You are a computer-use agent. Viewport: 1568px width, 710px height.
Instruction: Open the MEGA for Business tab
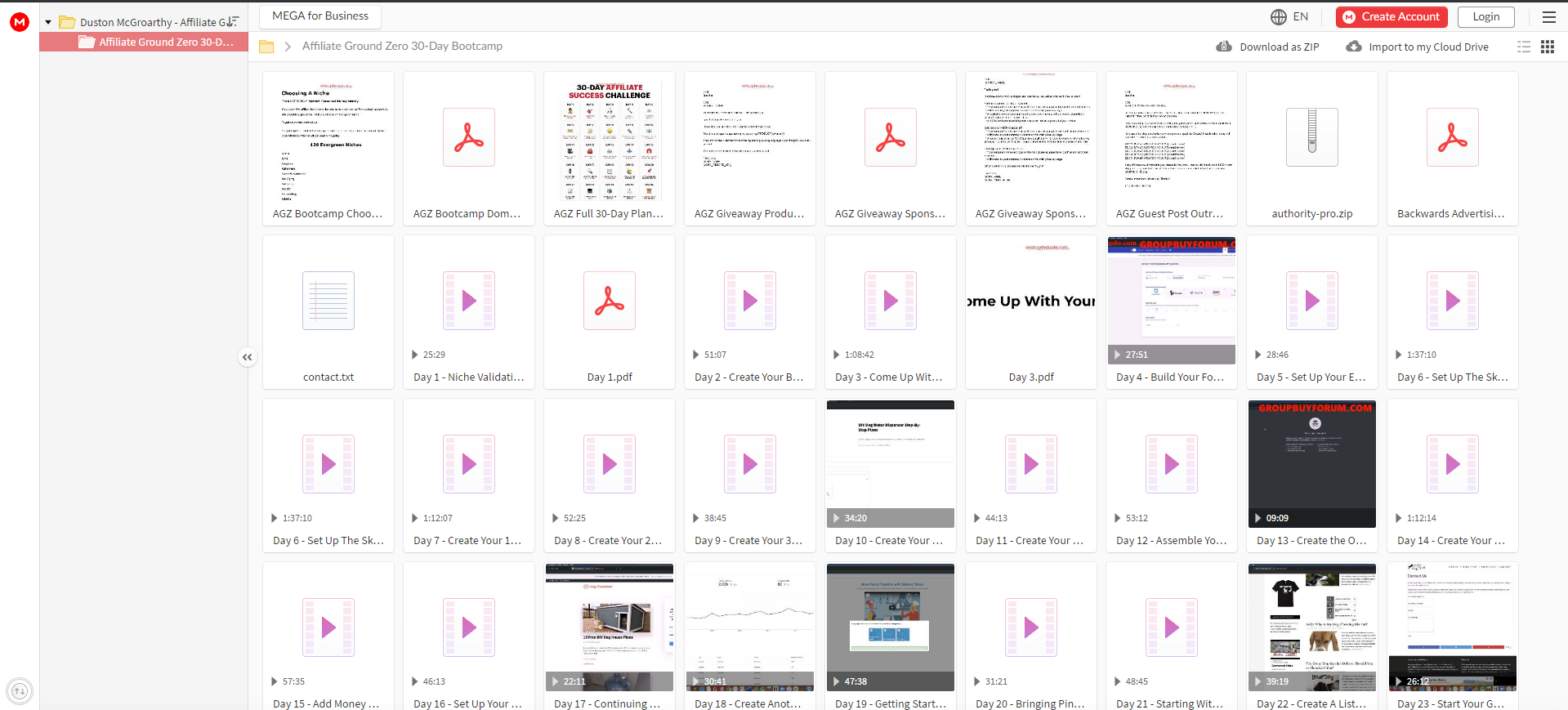coord(320,16)
